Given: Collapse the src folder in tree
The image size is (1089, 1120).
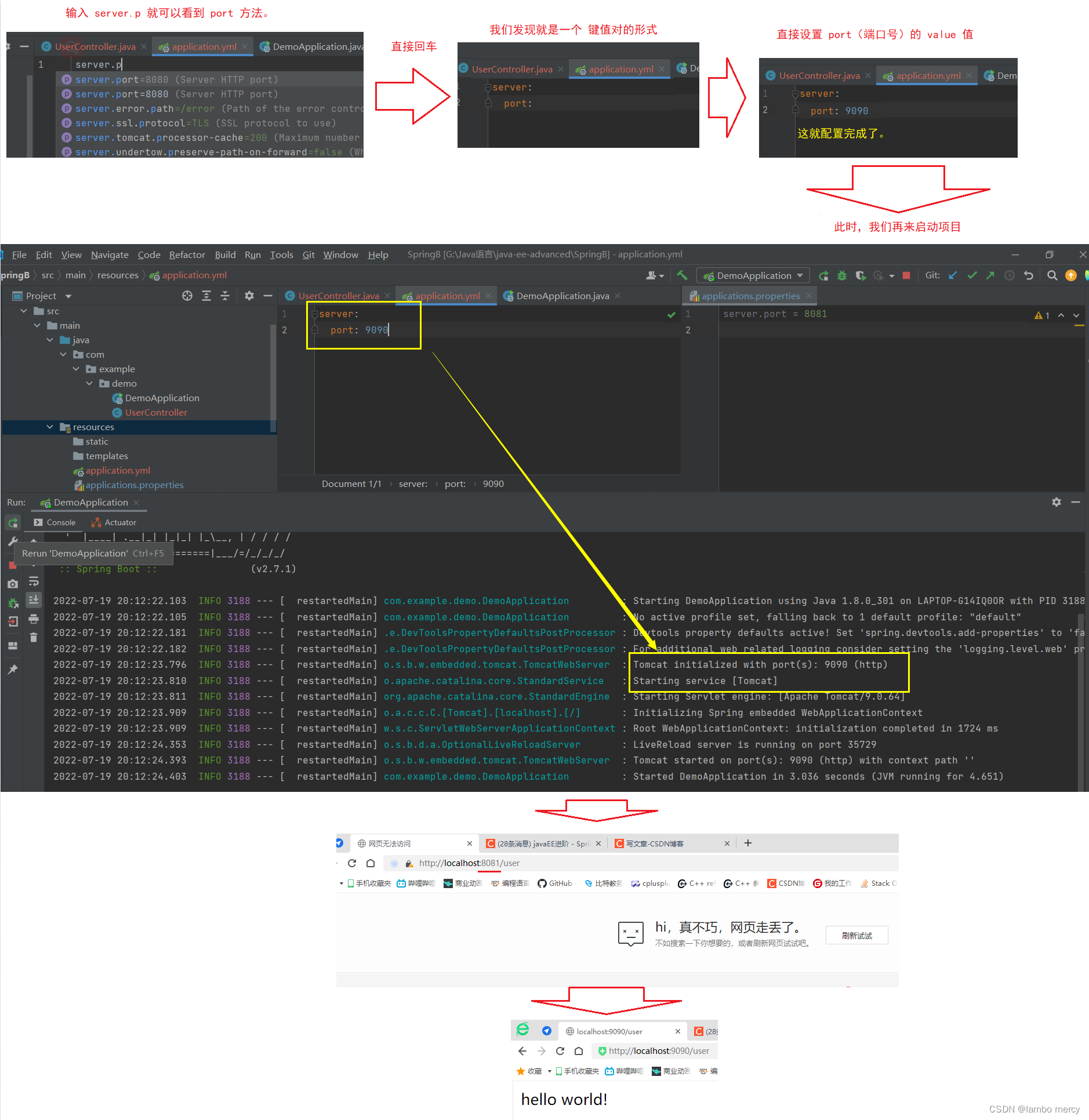Looking at the screenshot, I should [24, 311].
